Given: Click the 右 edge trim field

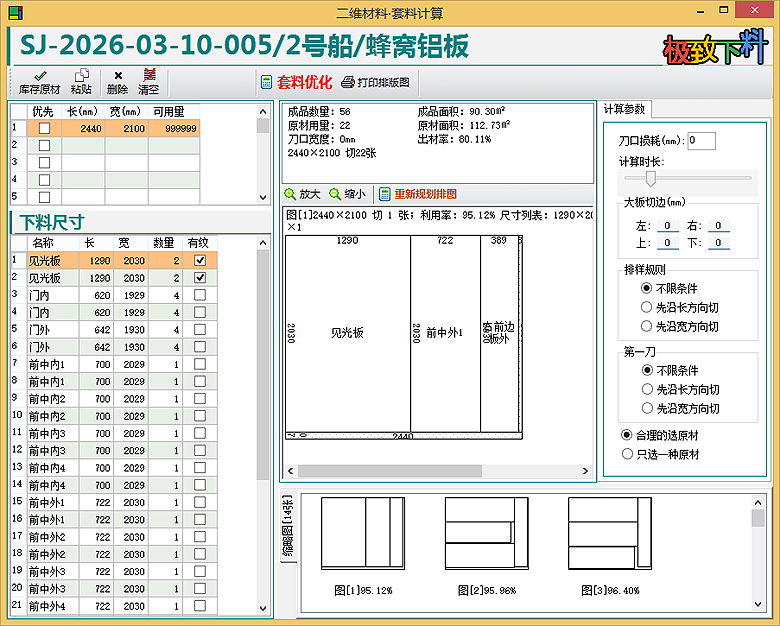Looking at the screenshot, I should [x=718, y=226].
